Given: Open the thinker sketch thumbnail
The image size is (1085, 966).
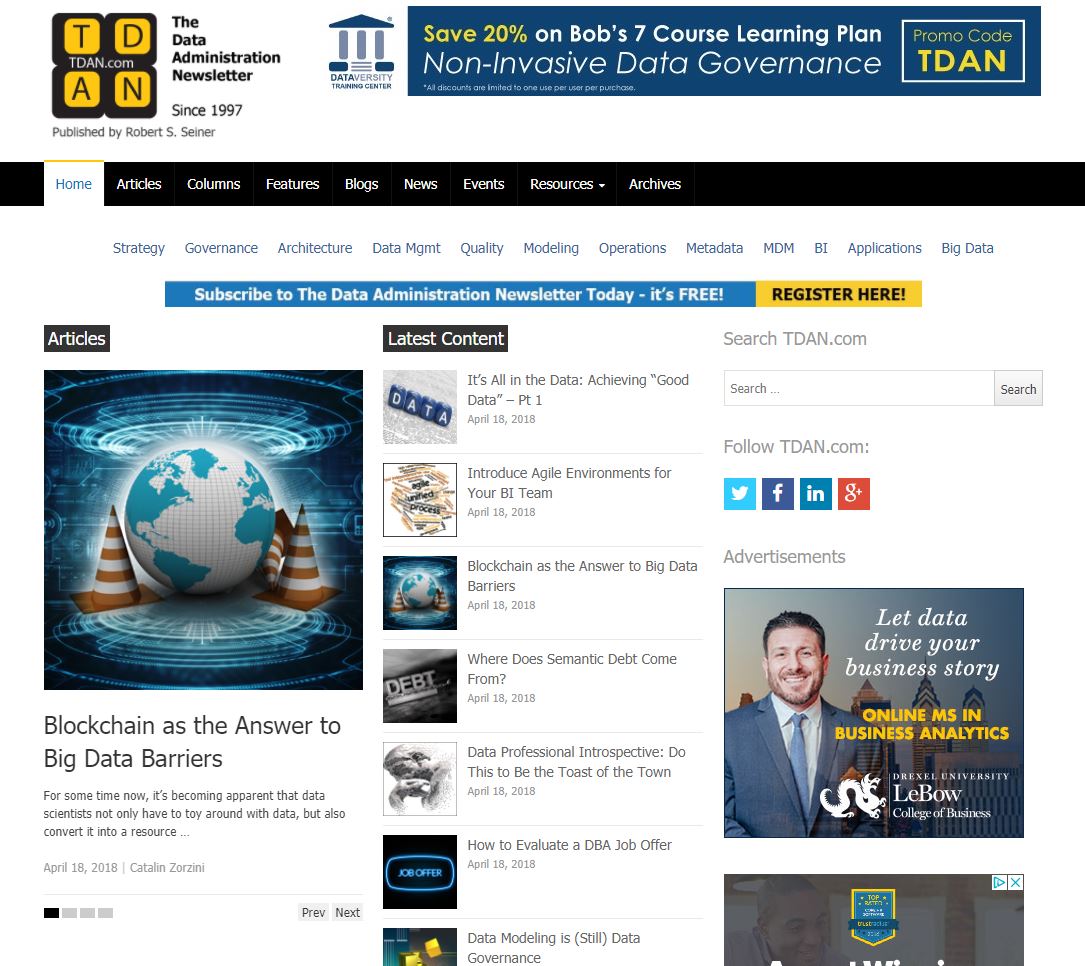Looking at the screenshot, I should click(x=420, y=778).
